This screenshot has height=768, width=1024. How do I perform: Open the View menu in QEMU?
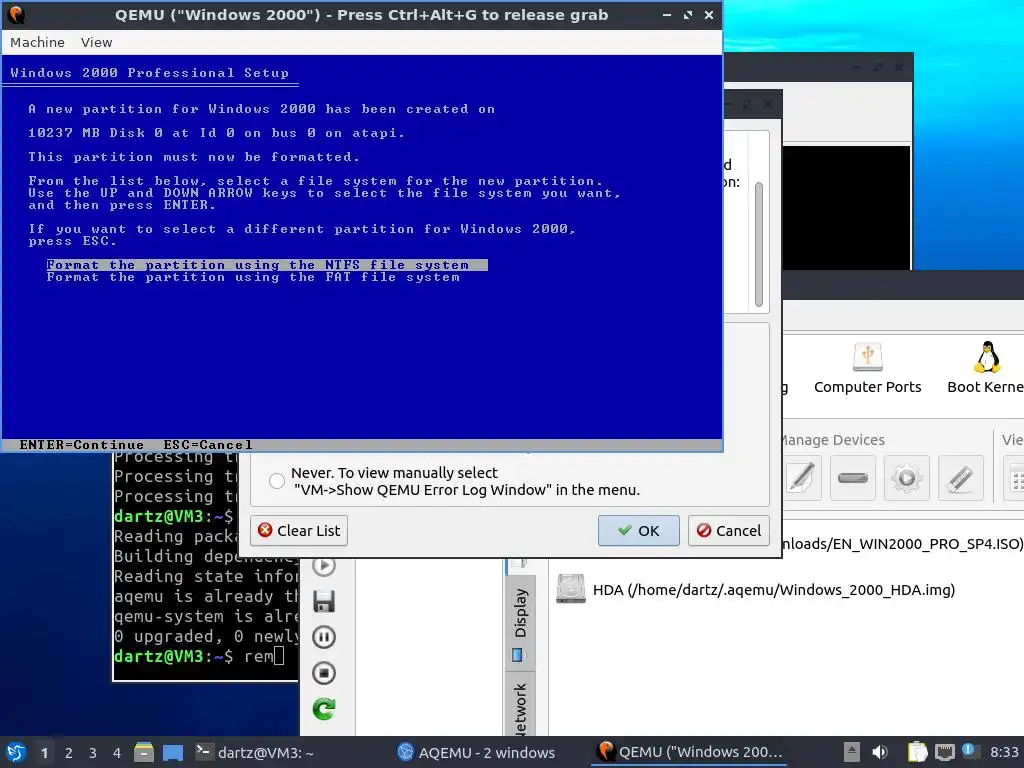(96, 42)
